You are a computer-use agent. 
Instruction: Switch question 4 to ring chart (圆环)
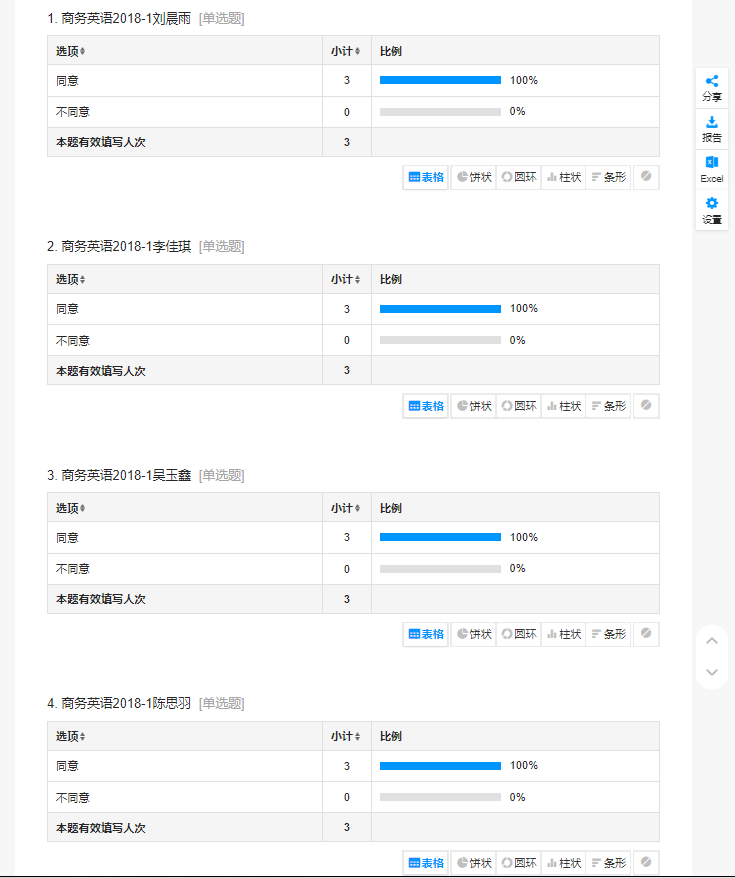click(x=519, y=863)
